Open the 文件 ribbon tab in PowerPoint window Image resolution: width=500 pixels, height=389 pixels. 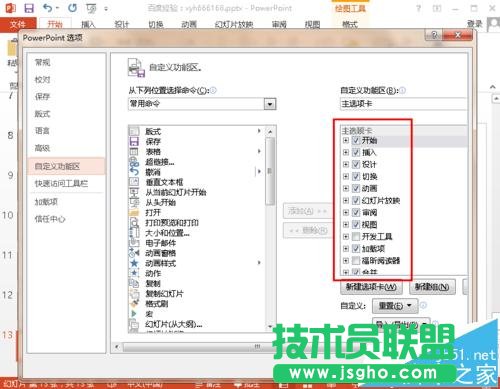tap(18, 24)
